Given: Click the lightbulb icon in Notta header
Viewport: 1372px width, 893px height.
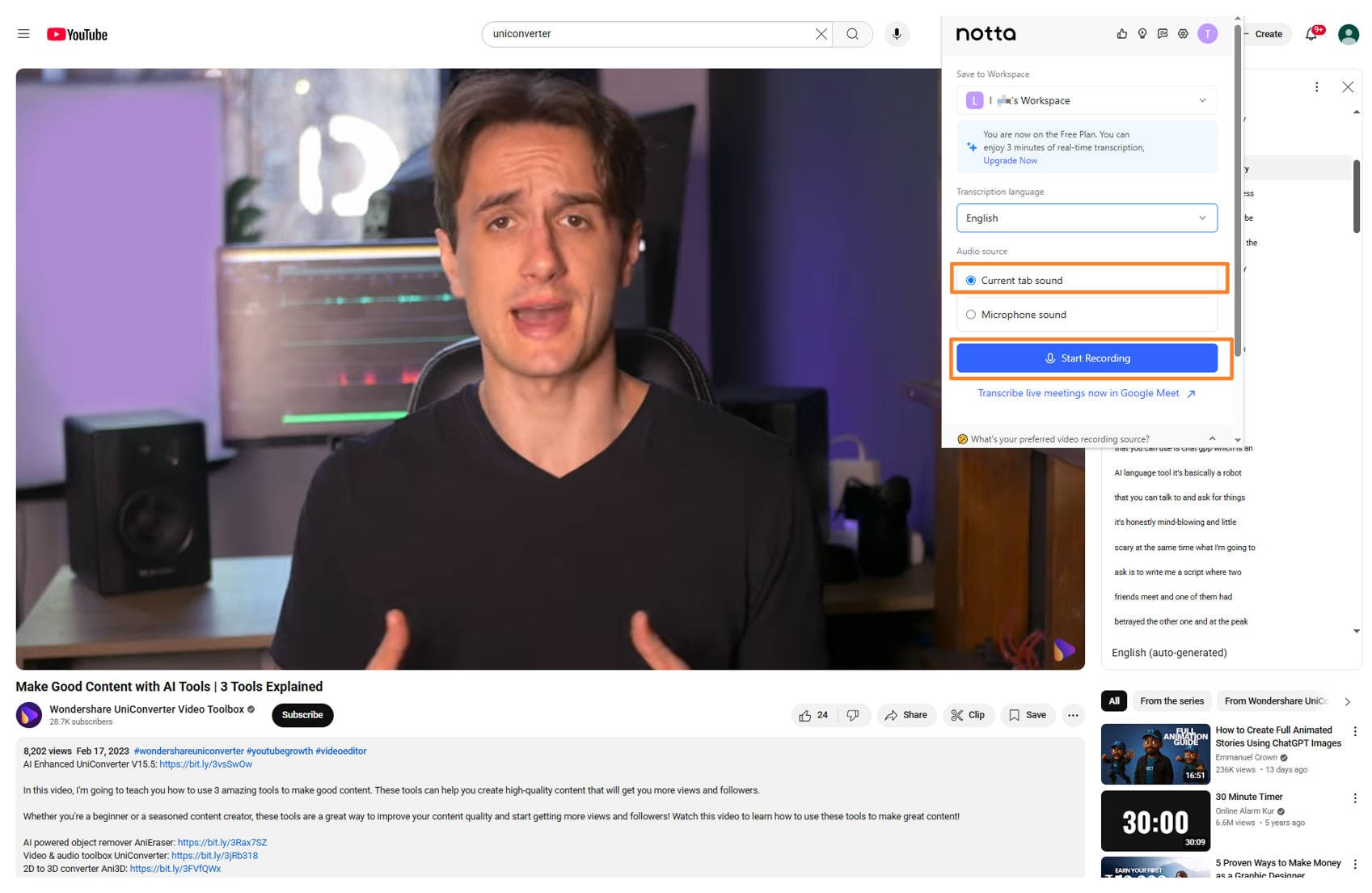Looking at the screenshot, I should point(1142,34).
